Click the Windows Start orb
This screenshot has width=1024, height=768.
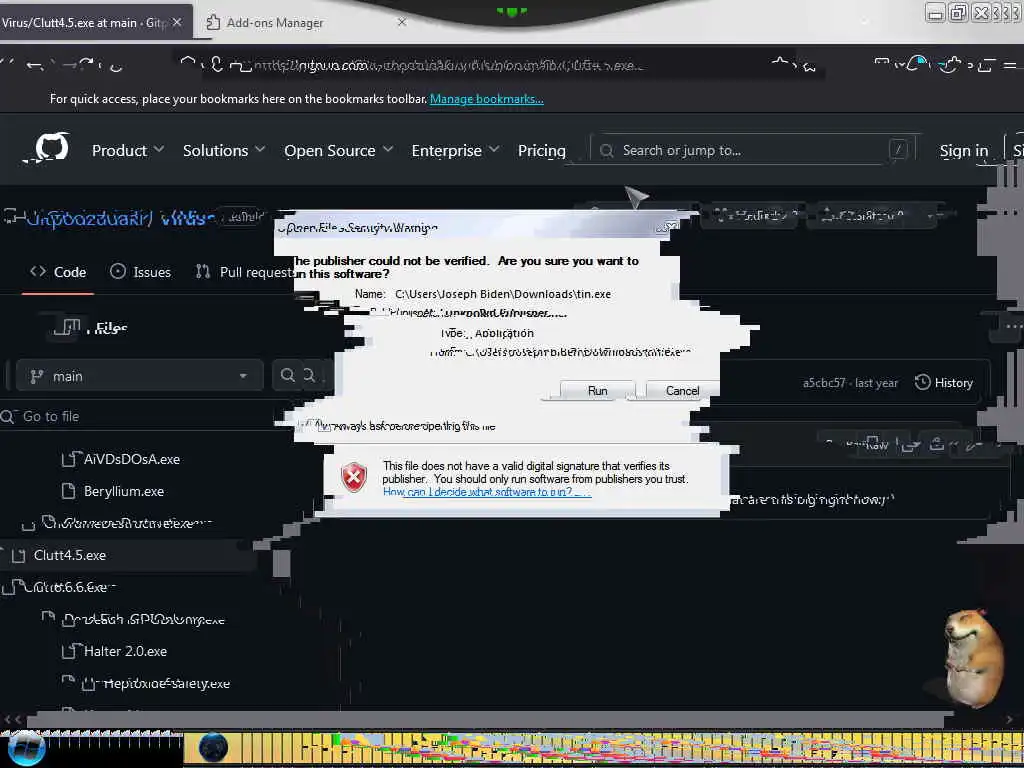coord(26,748)
